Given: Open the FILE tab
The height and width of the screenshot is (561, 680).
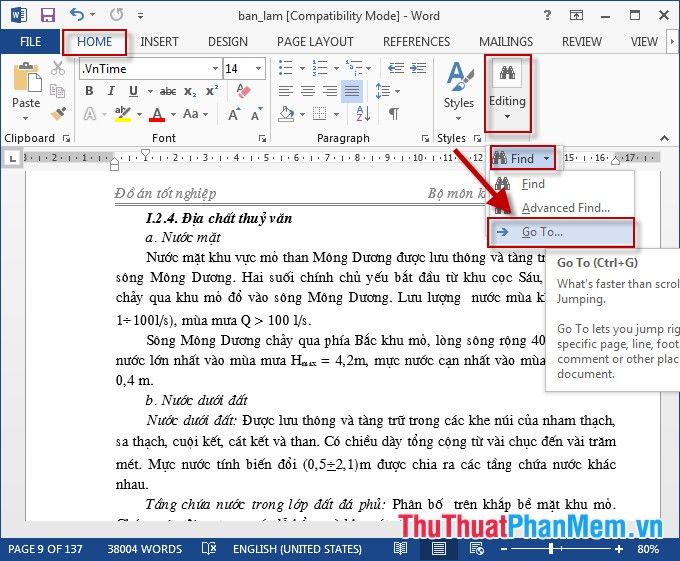Looking at the screenshot, I should 30,42.
